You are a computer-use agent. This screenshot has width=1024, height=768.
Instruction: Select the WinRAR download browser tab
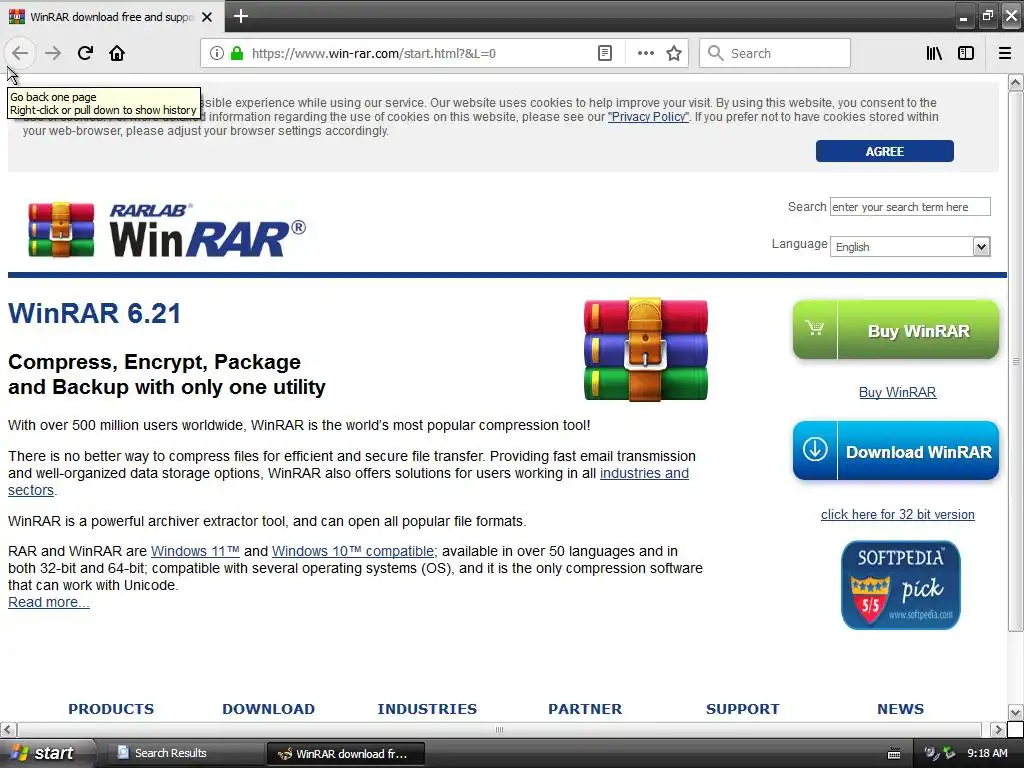click(x=112, y=17)
